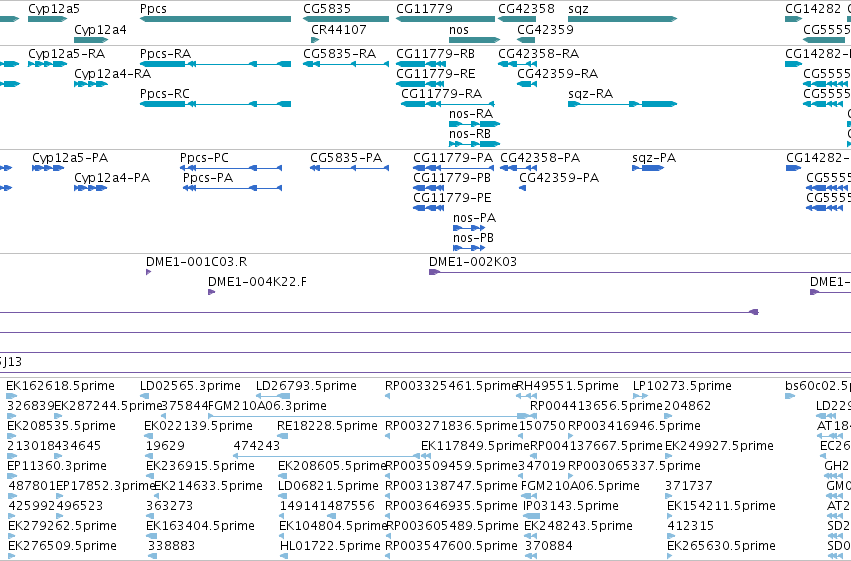Select the CG42359-RA transcript

click(x=527, y=84)
